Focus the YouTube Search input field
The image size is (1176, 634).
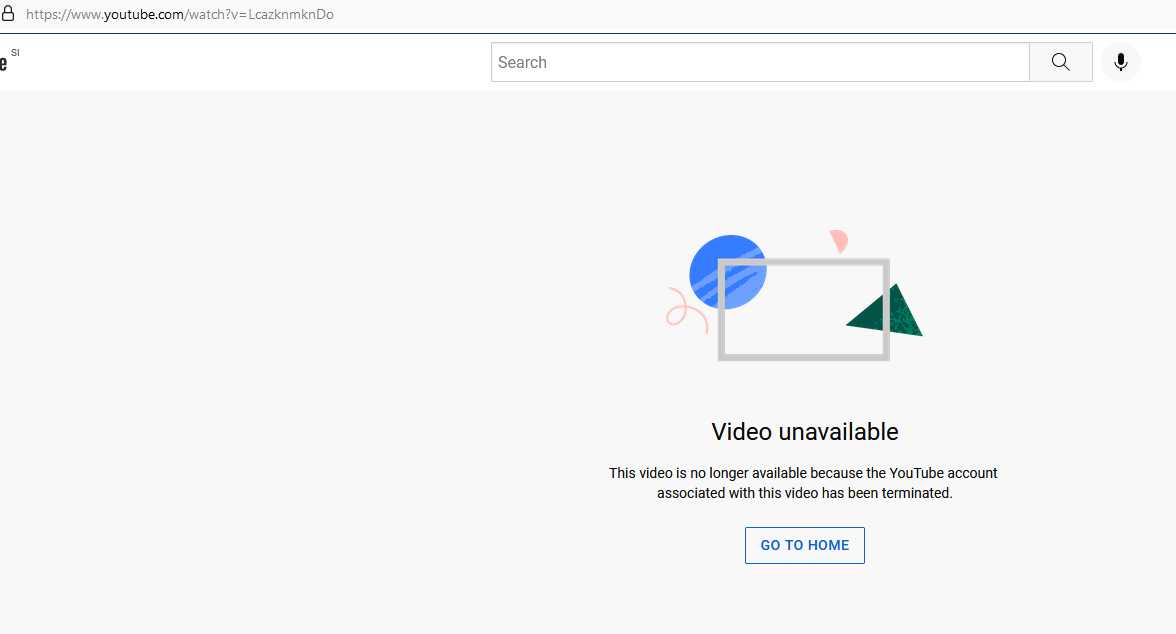(x=760, y=62)
